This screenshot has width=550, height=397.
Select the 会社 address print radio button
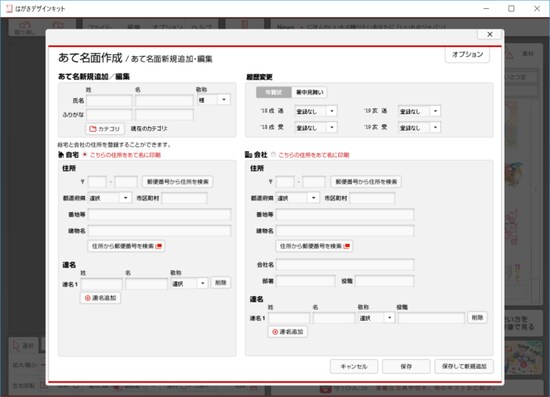[x=273, y=155]
